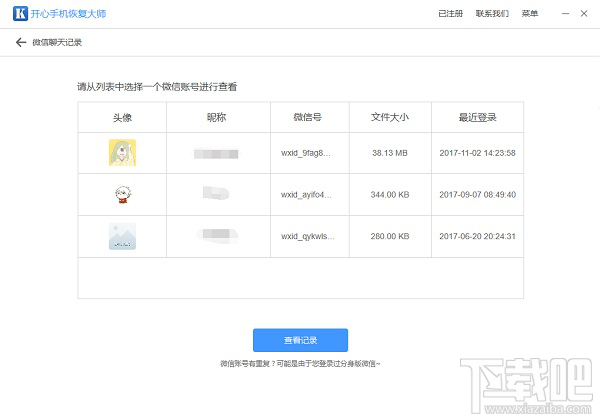The height and width of the screenshot is (419, 600).
Task: Click the blue K app logo
Action: pos(20,13)
